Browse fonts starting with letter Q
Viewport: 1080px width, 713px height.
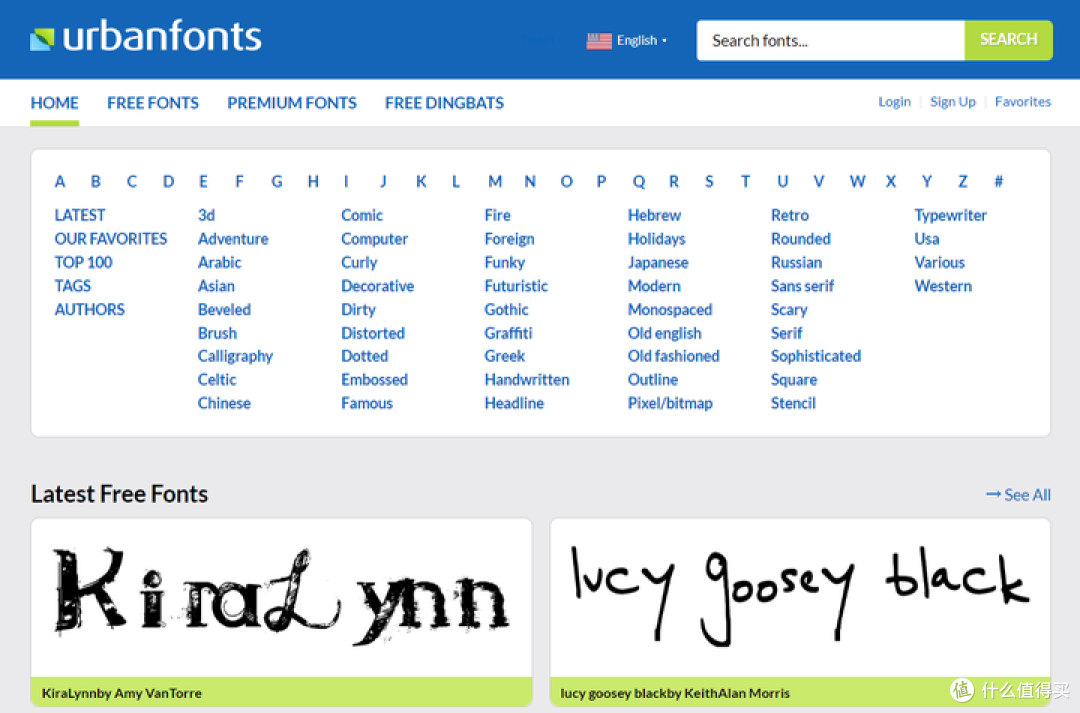[638, 182]
